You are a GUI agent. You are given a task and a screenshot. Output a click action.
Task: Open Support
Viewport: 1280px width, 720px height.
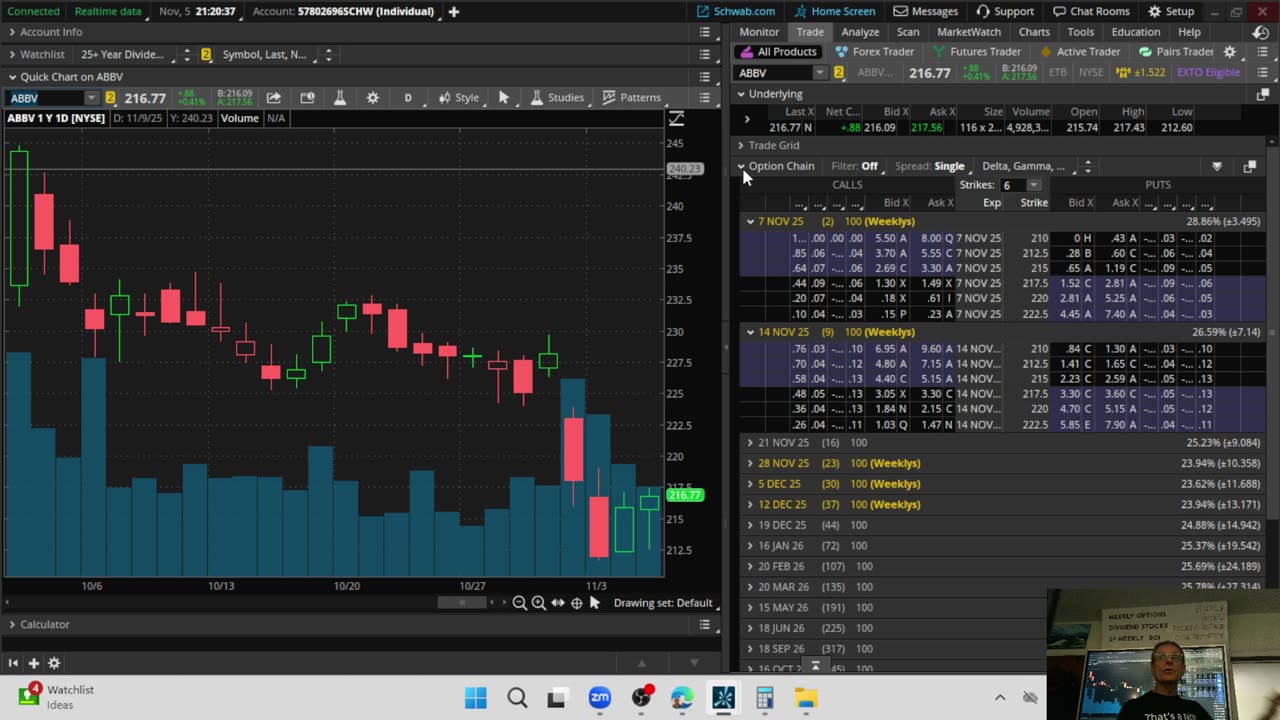click(1005, 12)
